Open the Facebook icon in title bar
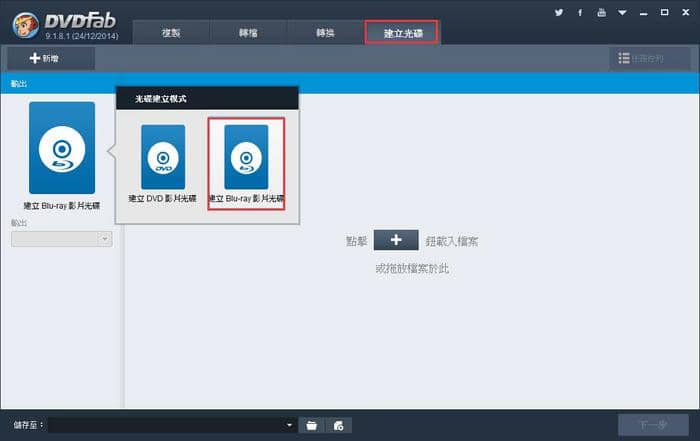This screenshot has width=700, height=441. [580, 12]
